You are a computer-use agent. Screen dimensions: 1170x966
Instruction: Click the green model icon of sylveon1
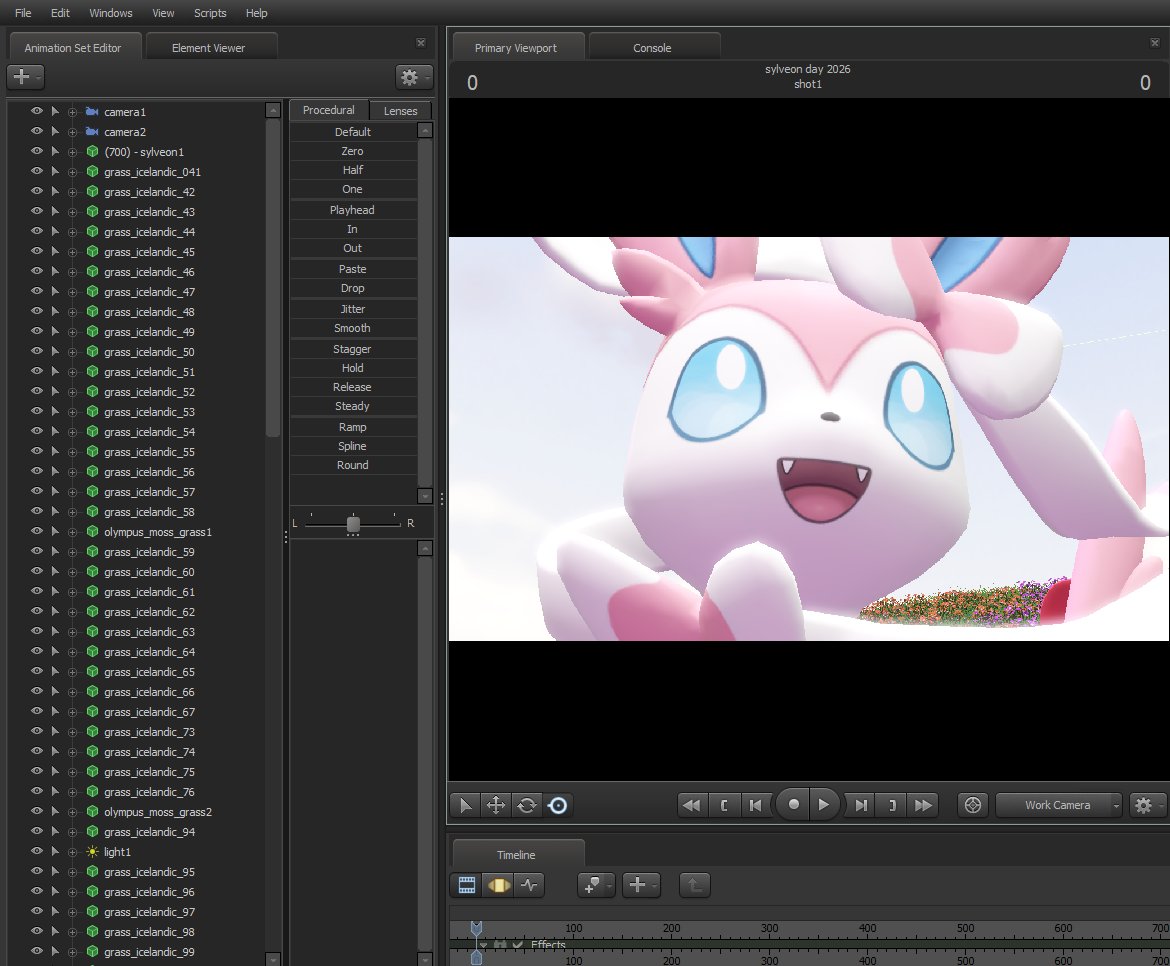pos(93,151)
